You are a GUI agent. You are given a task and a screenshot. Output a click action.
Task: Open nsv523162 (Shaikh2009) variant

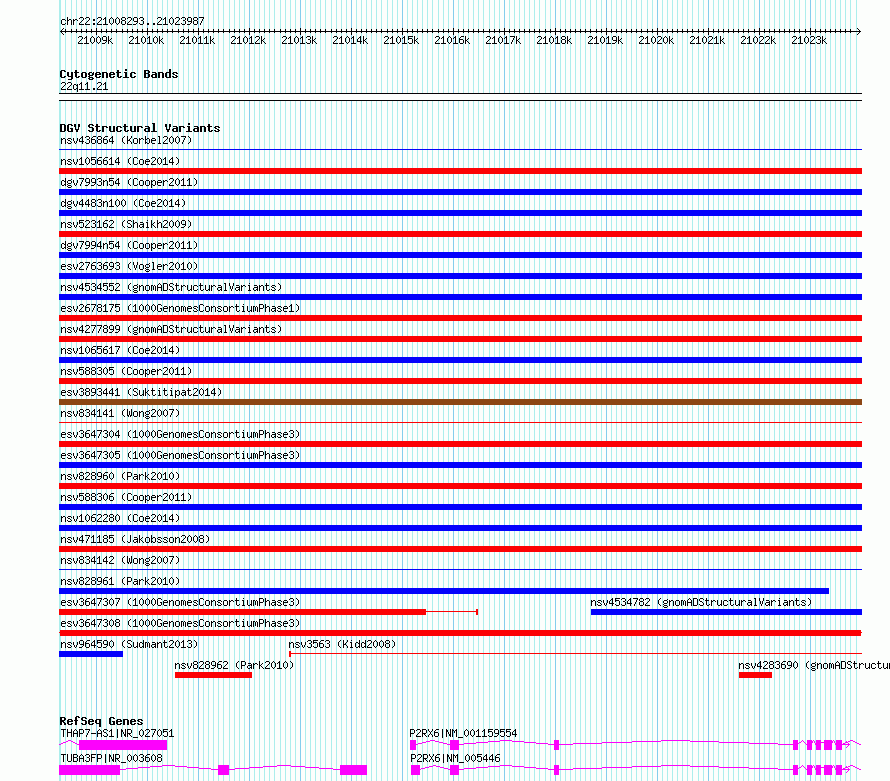(x=126, y=224)
